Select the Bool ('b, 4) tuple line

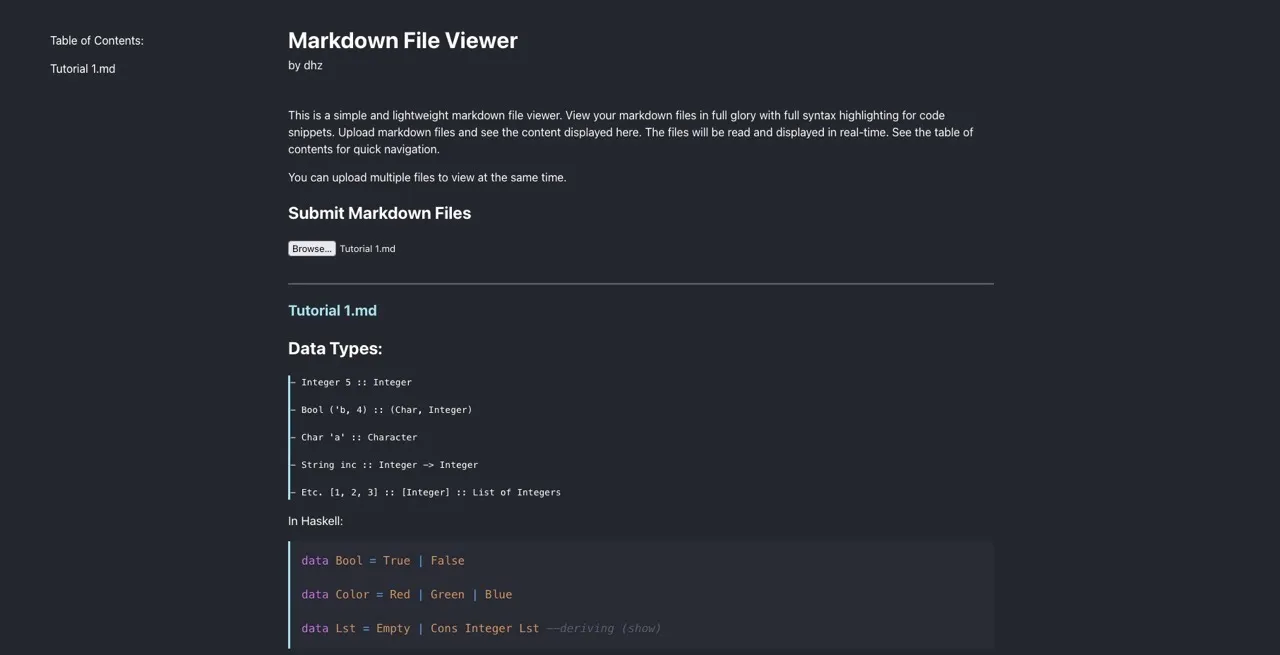pos(386,410)
